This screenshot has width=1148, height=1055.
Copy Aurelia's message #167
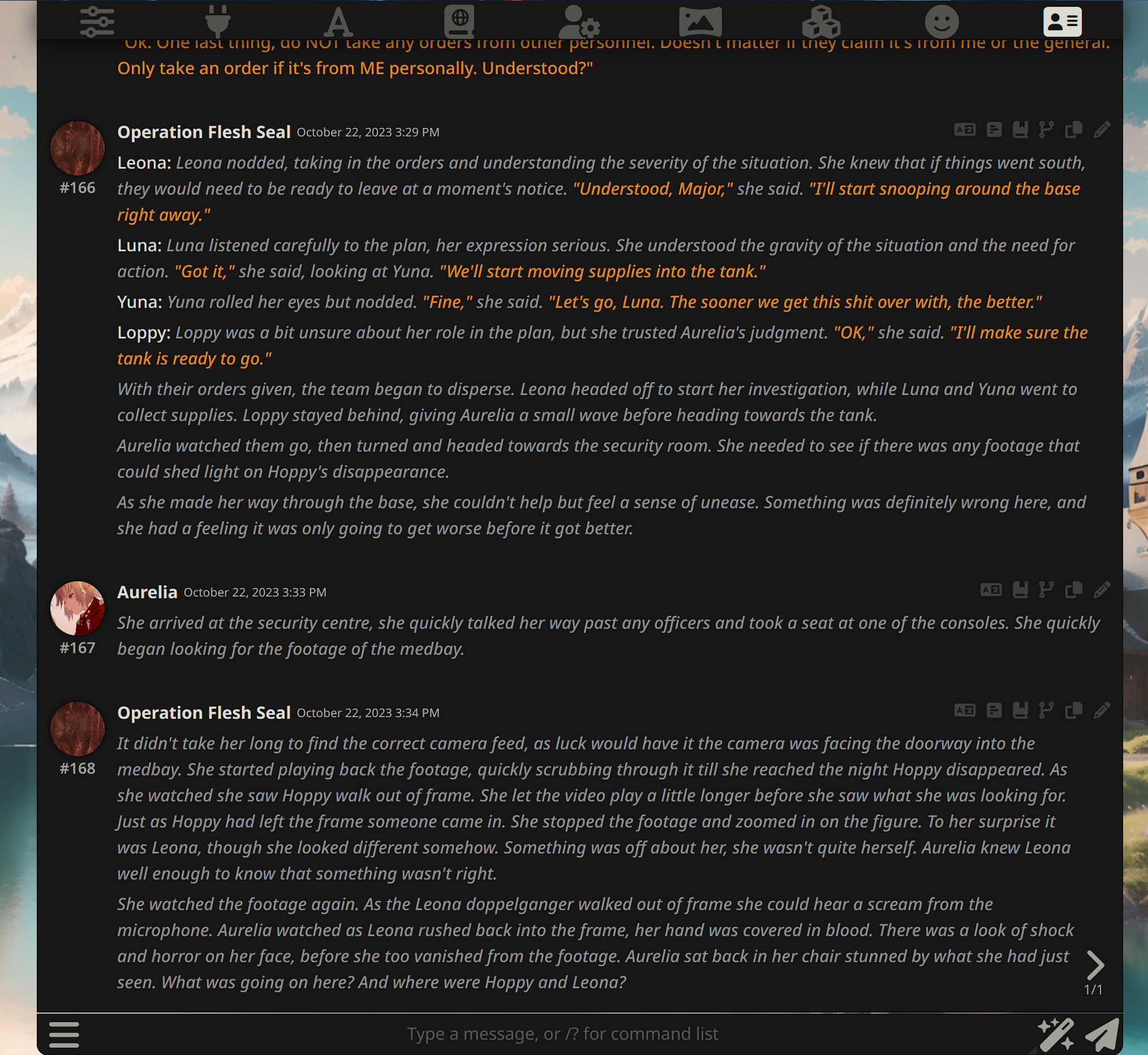click(x=1073, y=590)
